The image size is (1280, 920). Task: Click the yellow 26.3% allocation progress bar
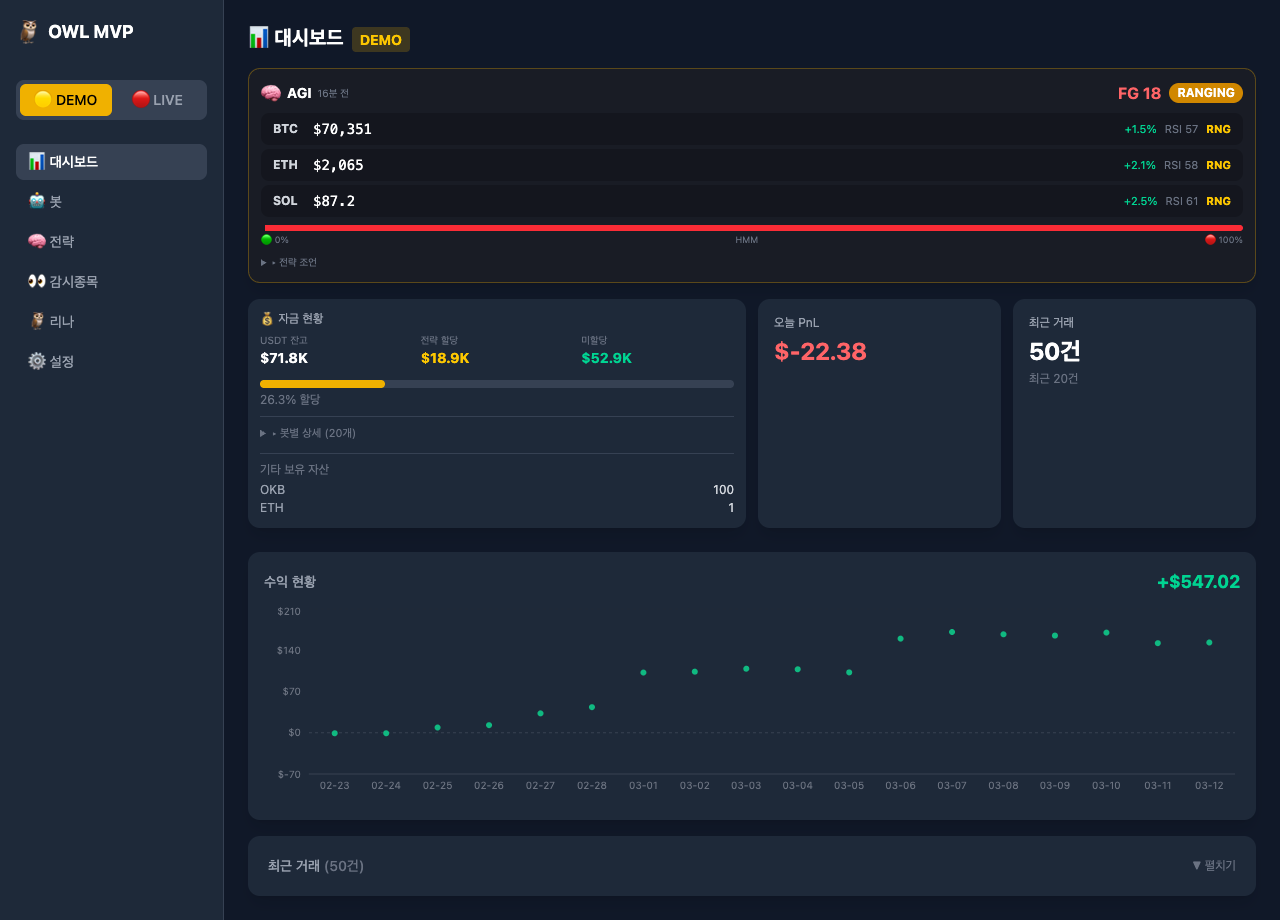322,383
